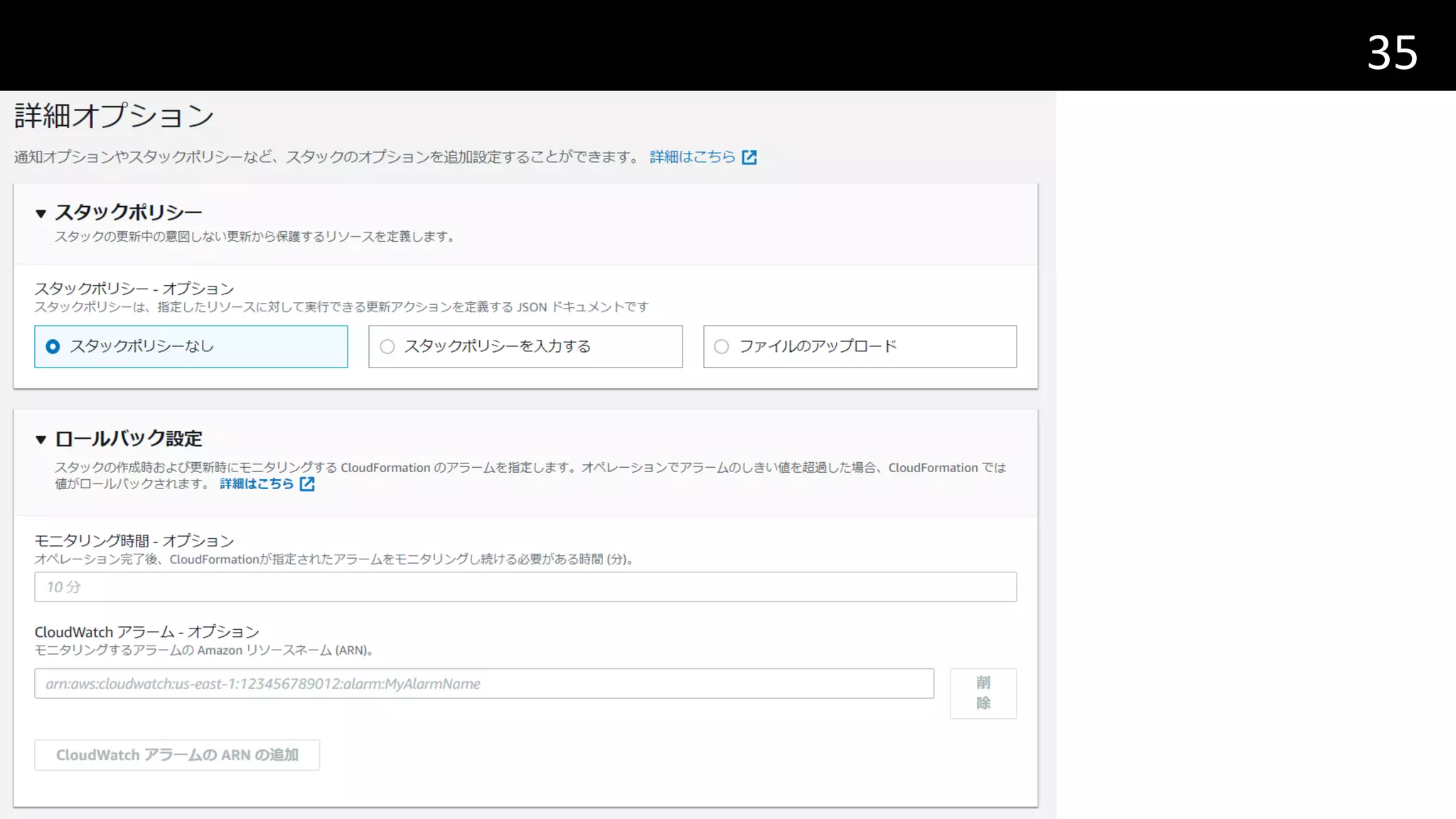Open the external-link icon beside top 詳細はこちら
Image resolution: width=1456 pixels, height=819 pixels.
(x=749, y=157)
